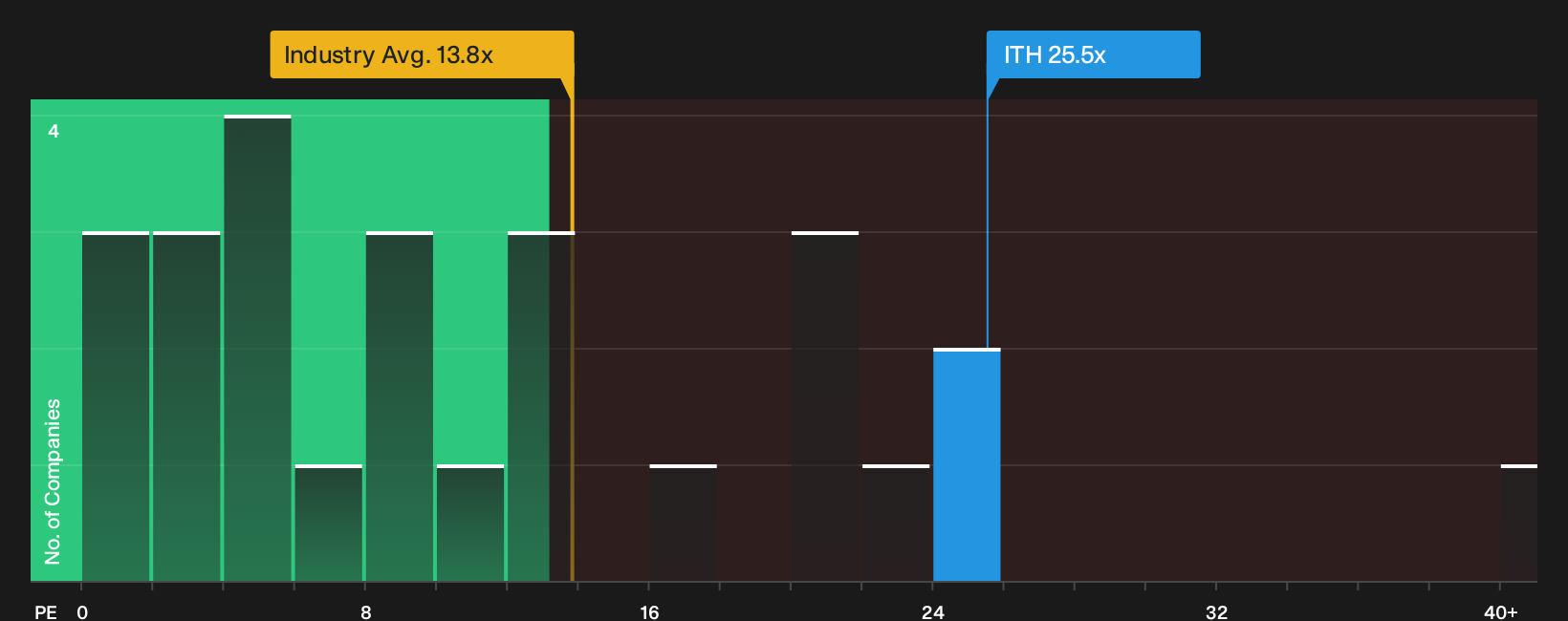Click the short bar at PE 6 to 8
Image resolution: width=1568 pixels, height=621 pixels.
(x=328, y=524)
